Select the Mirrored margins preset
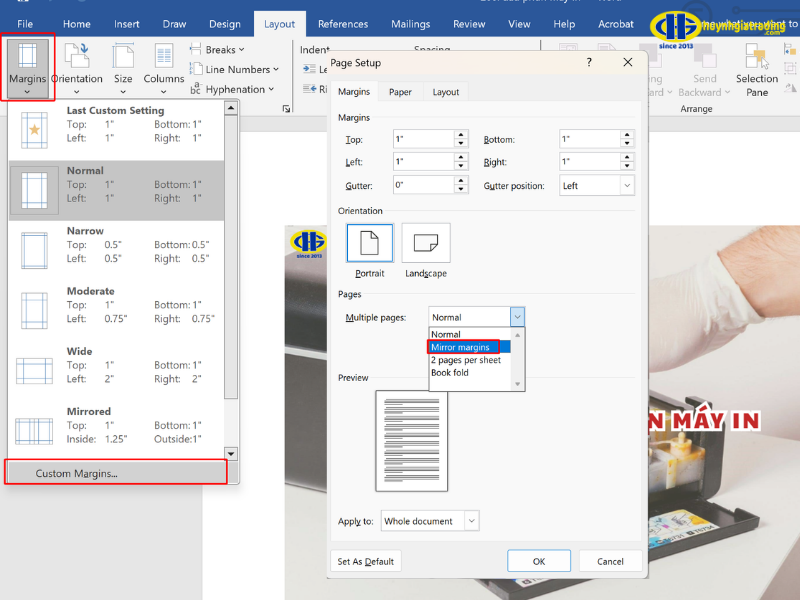The width and height of the screenshot is (800, 600). coord(110,425)
